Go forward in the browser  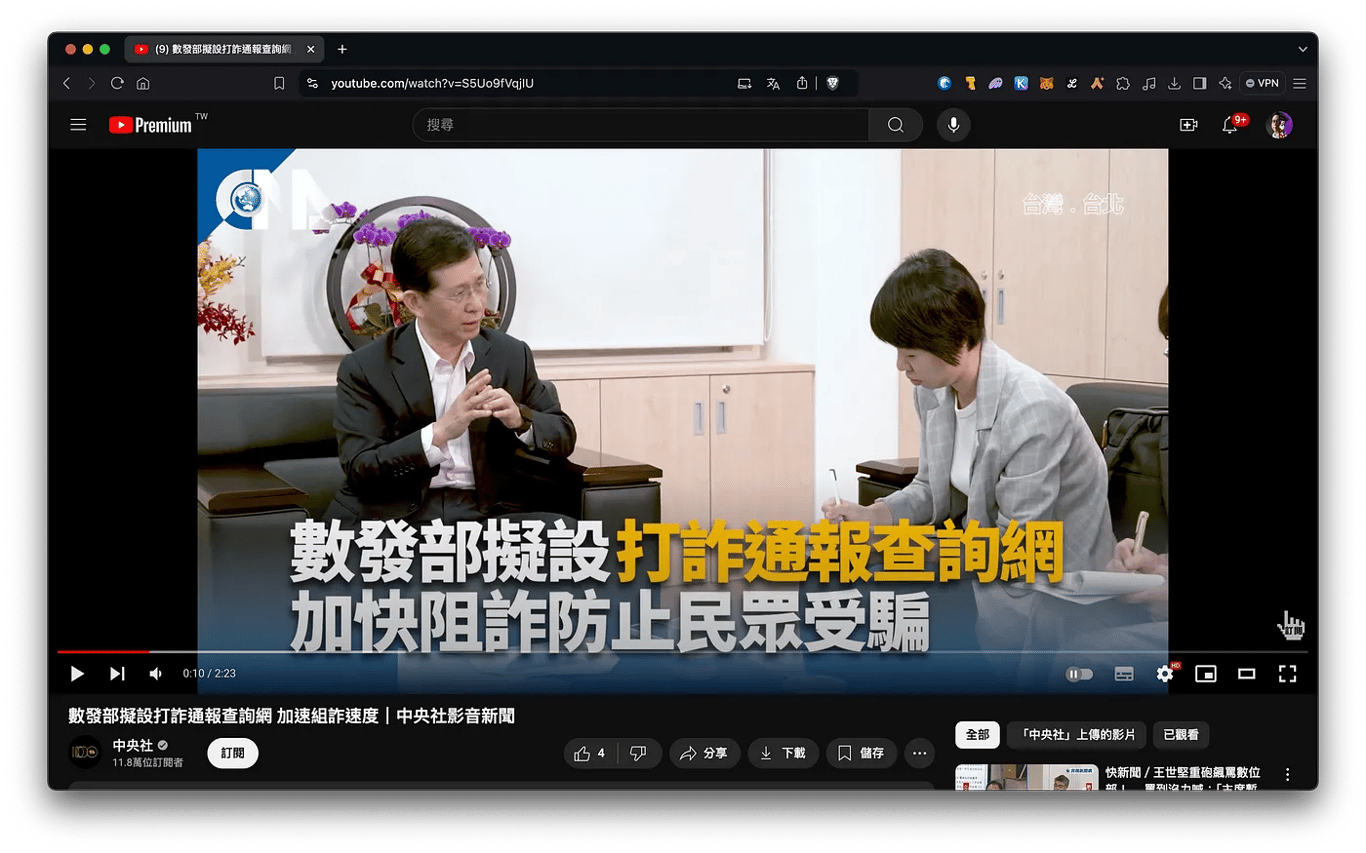click(x=92, y=83)
